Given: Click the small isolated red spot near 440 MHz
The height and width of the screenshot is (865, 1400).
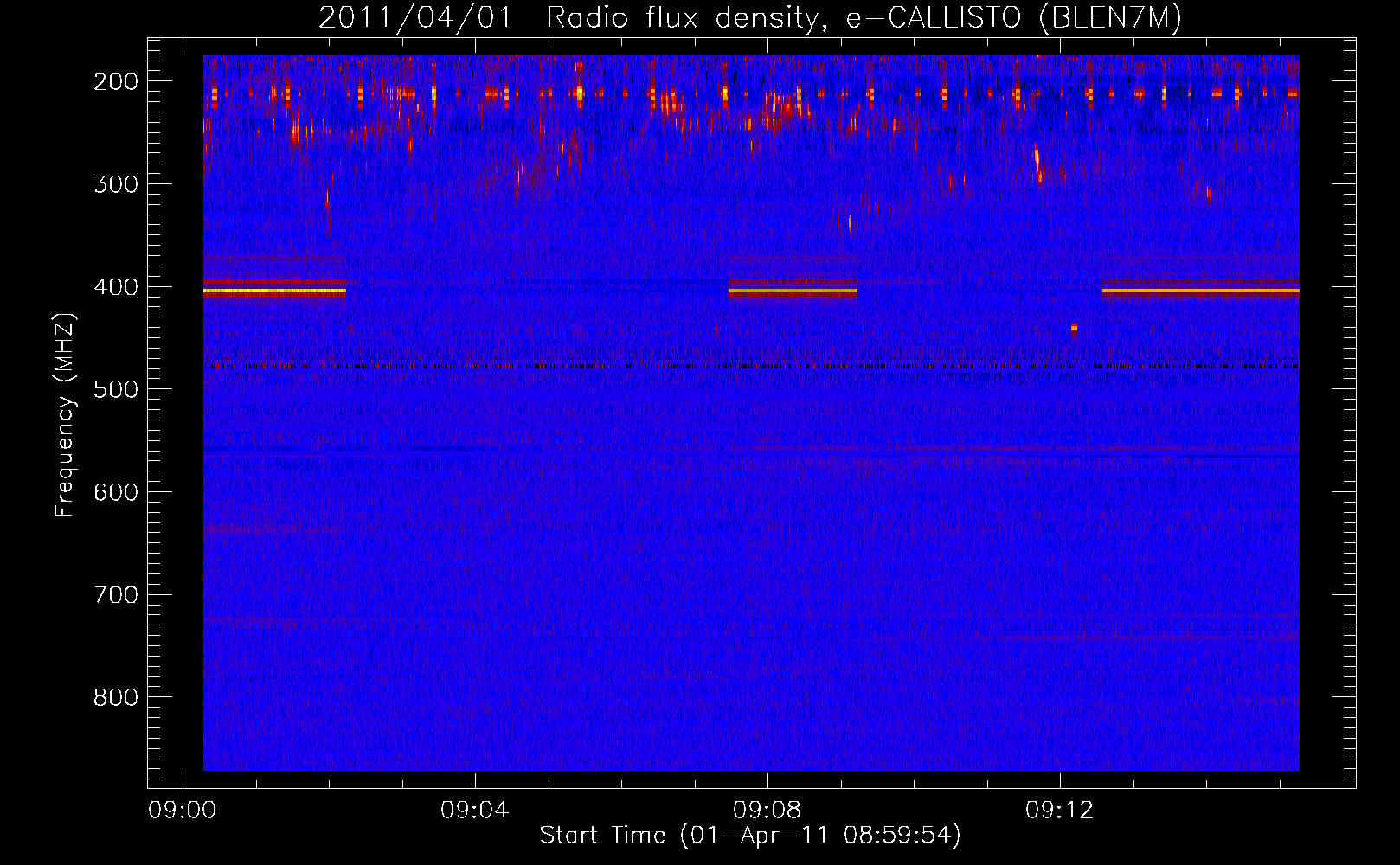Looking at the screenshot, I should pyautogui.click(x=1074, y=328).
